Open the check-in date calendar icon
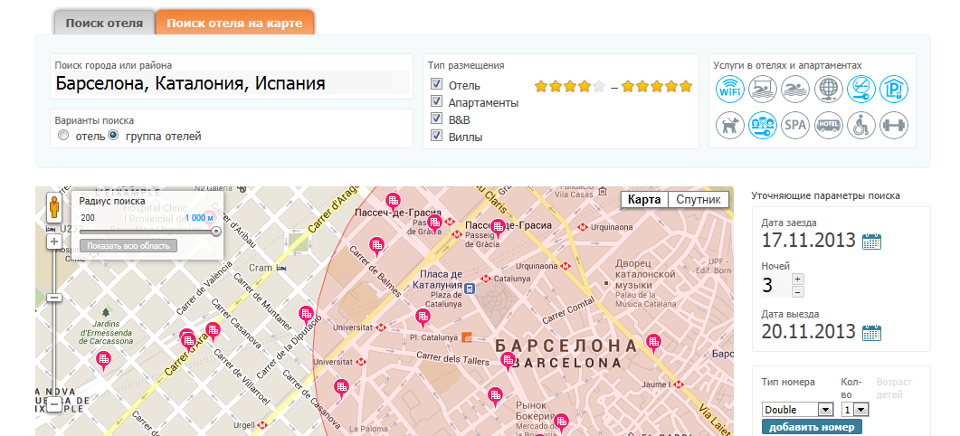This screenshot has height=436, width=960. click(871, 241)
